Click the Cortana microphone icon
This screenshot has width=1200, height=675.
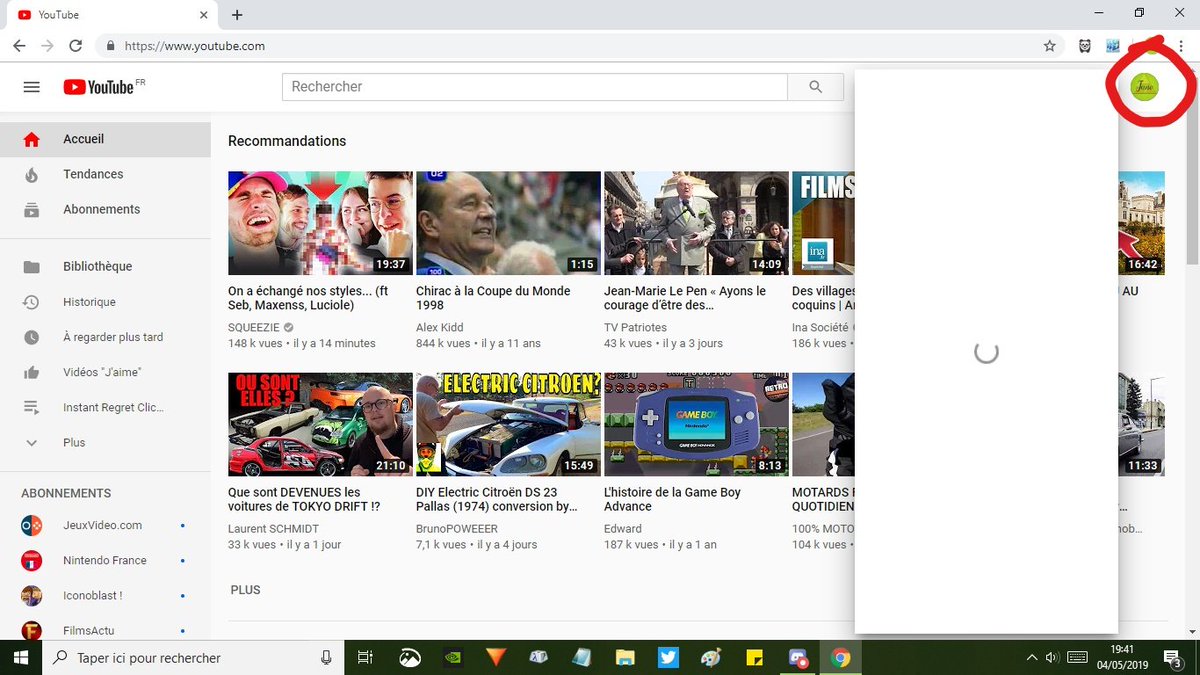(x=326, y=657)
